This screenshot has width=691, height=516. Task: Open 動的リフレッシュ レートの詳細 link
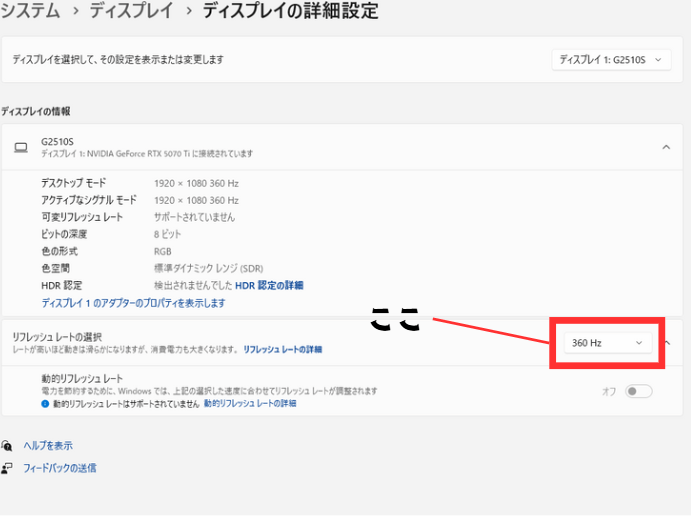(250, 404)
